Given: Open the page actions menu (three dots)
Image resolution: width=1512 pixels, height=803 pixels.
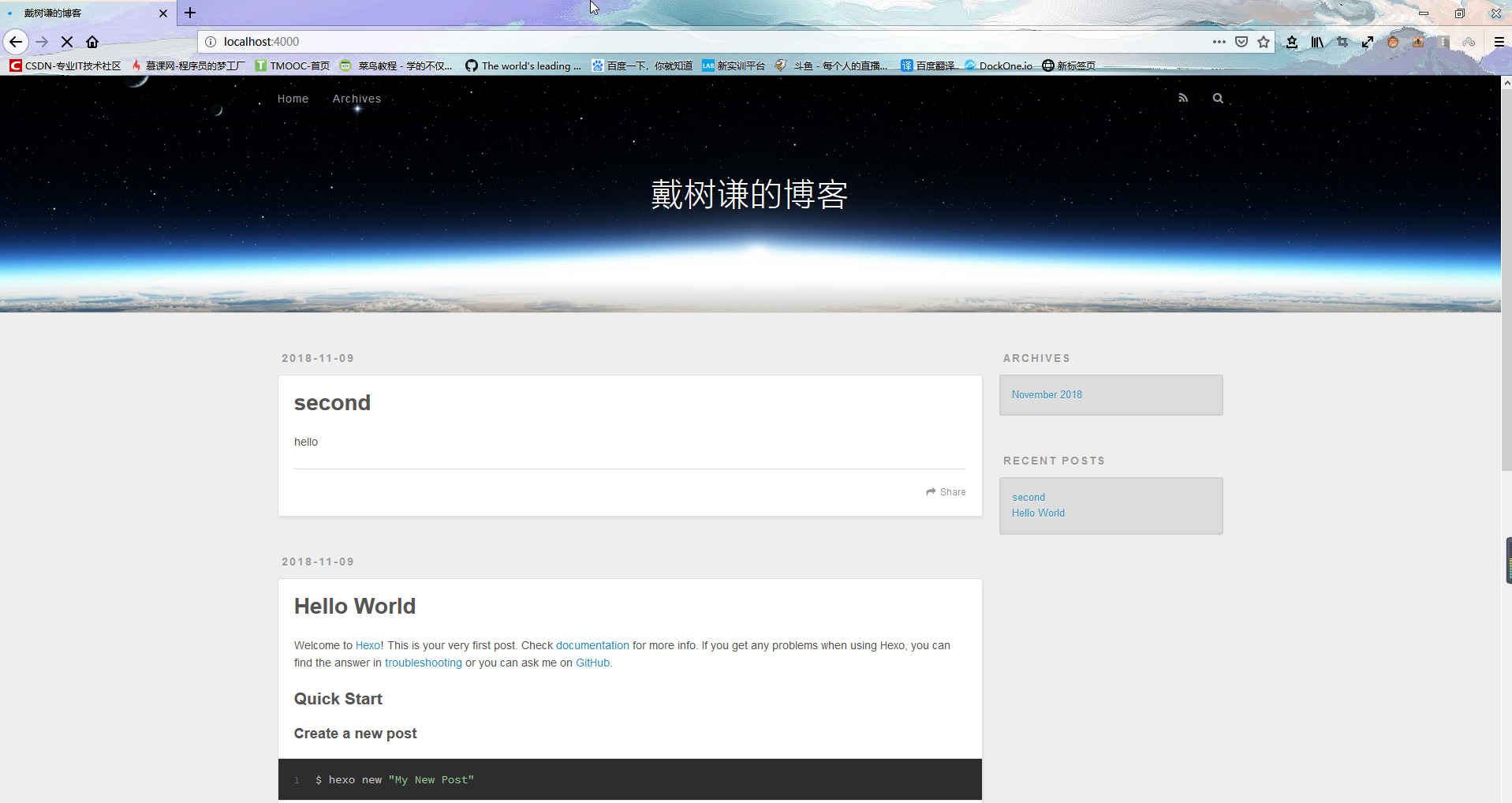Looking at the screenshot, I should tap(1219, 42).
